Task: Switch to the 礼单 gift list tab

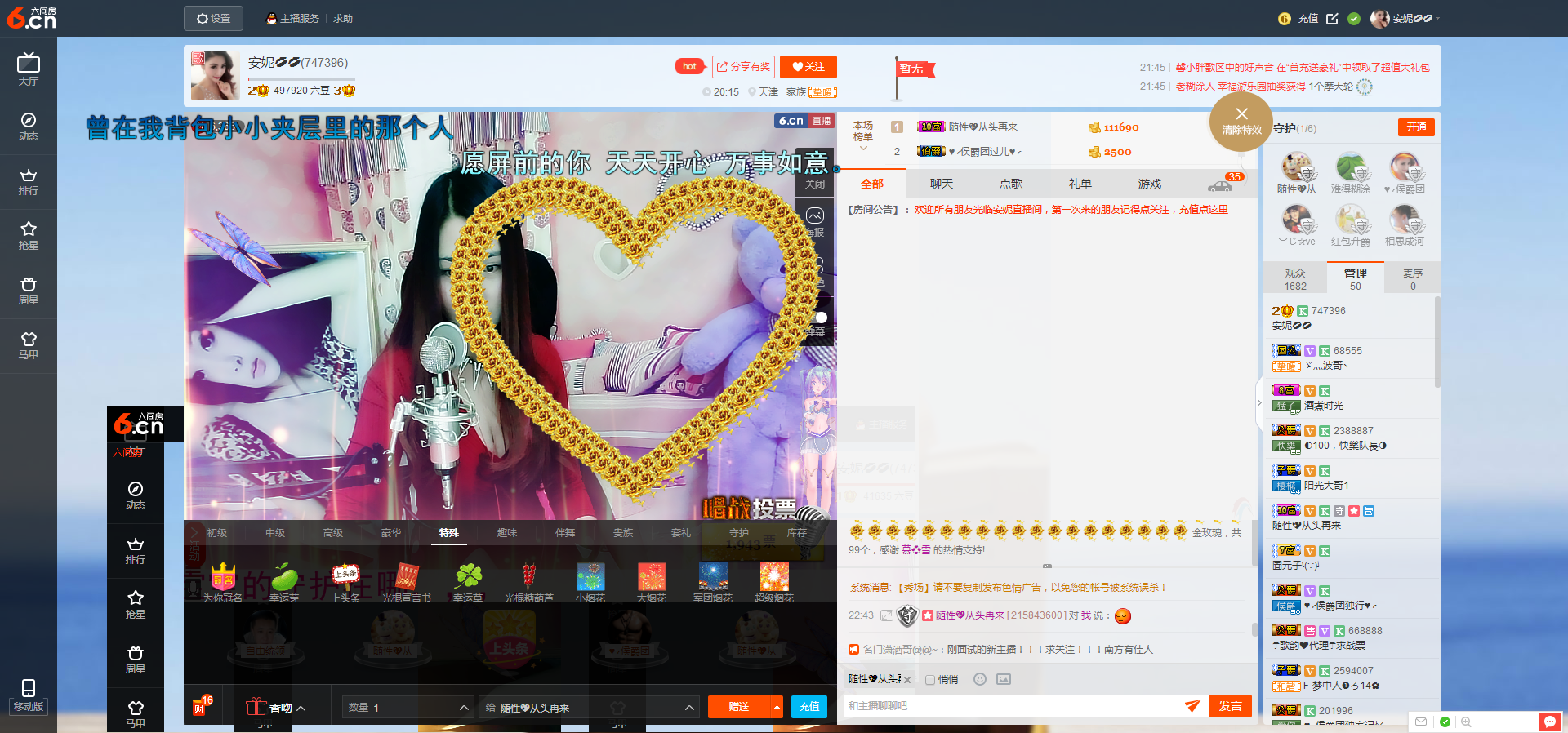Action: [x=1080, y=184]
